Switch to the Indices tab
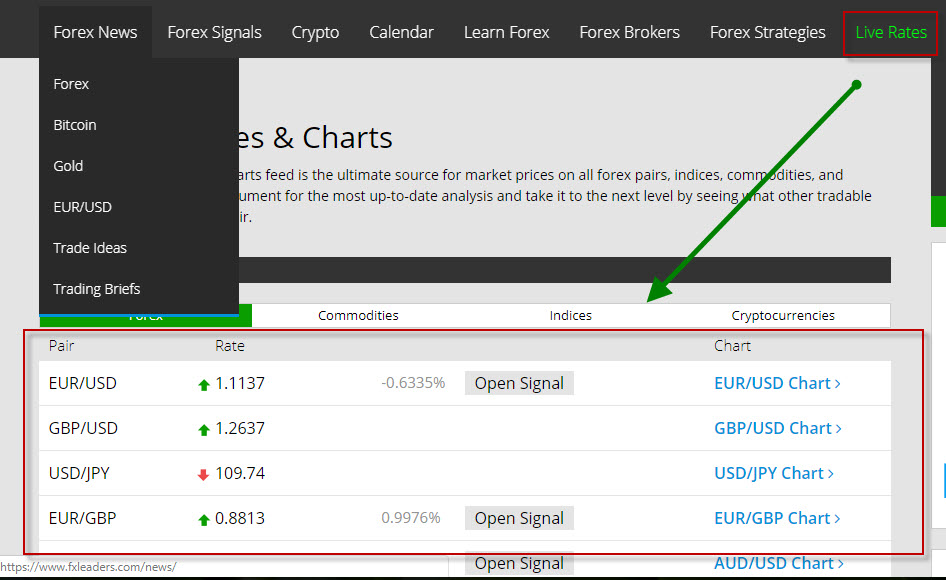946x580 pixels. point(570,315)
